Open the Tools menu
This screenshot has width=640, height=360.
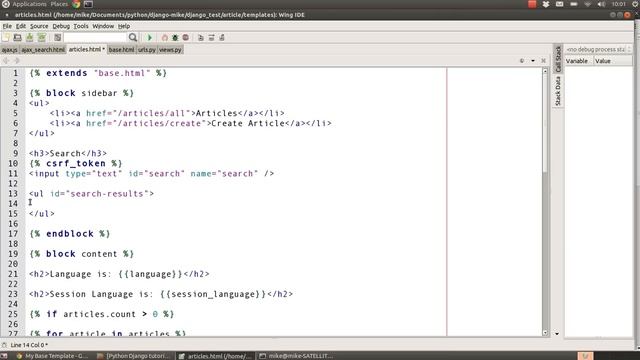81,26
